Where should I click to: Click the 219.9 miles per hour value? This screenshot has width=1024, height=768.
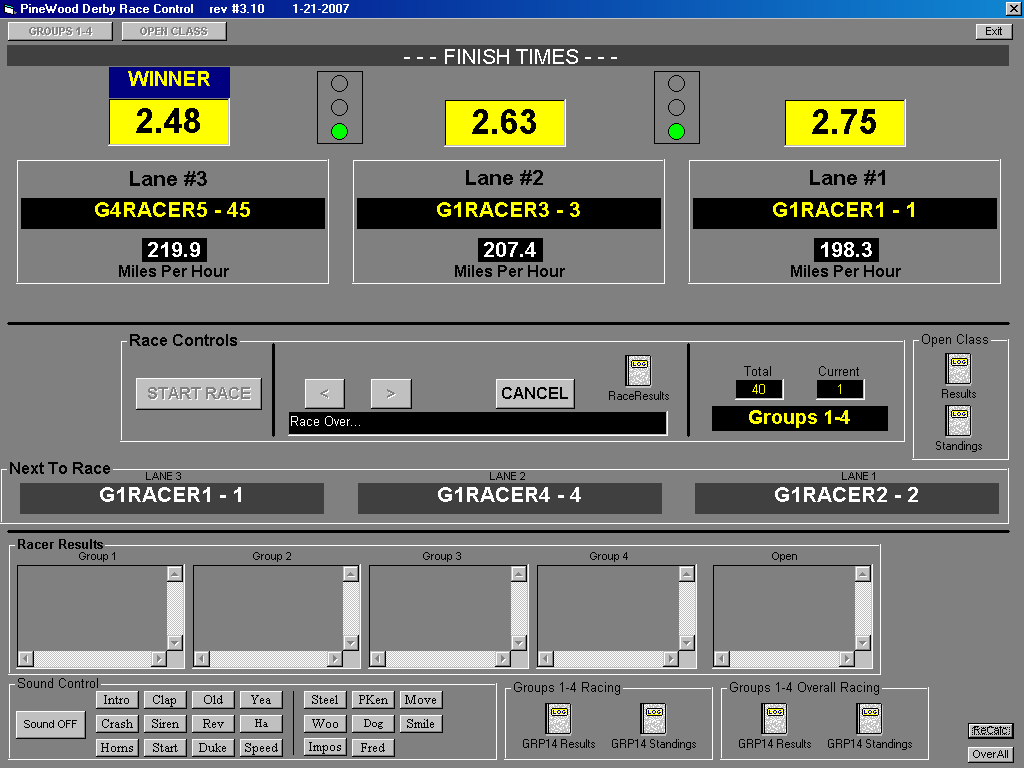click(174, 249)
